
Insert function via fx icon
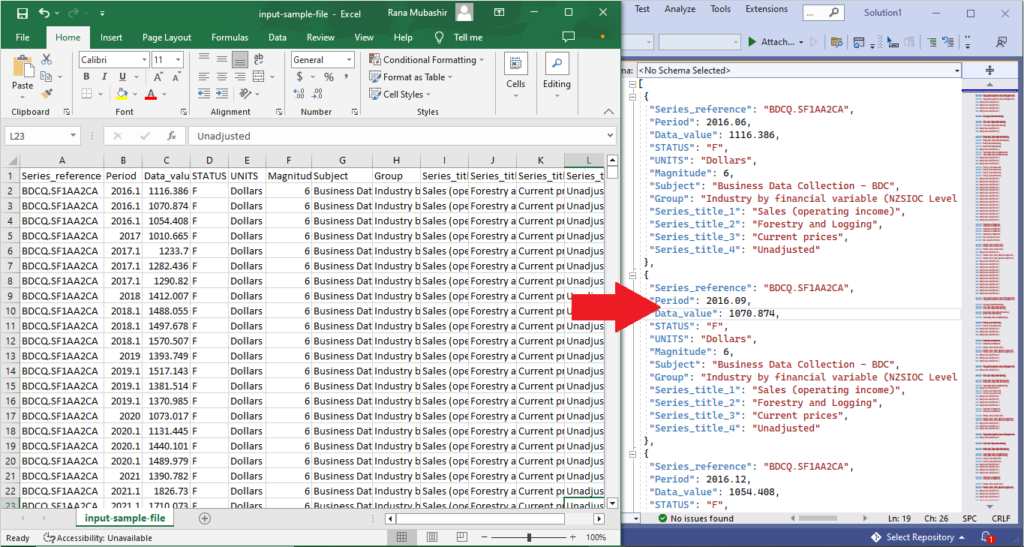[171, 136]
